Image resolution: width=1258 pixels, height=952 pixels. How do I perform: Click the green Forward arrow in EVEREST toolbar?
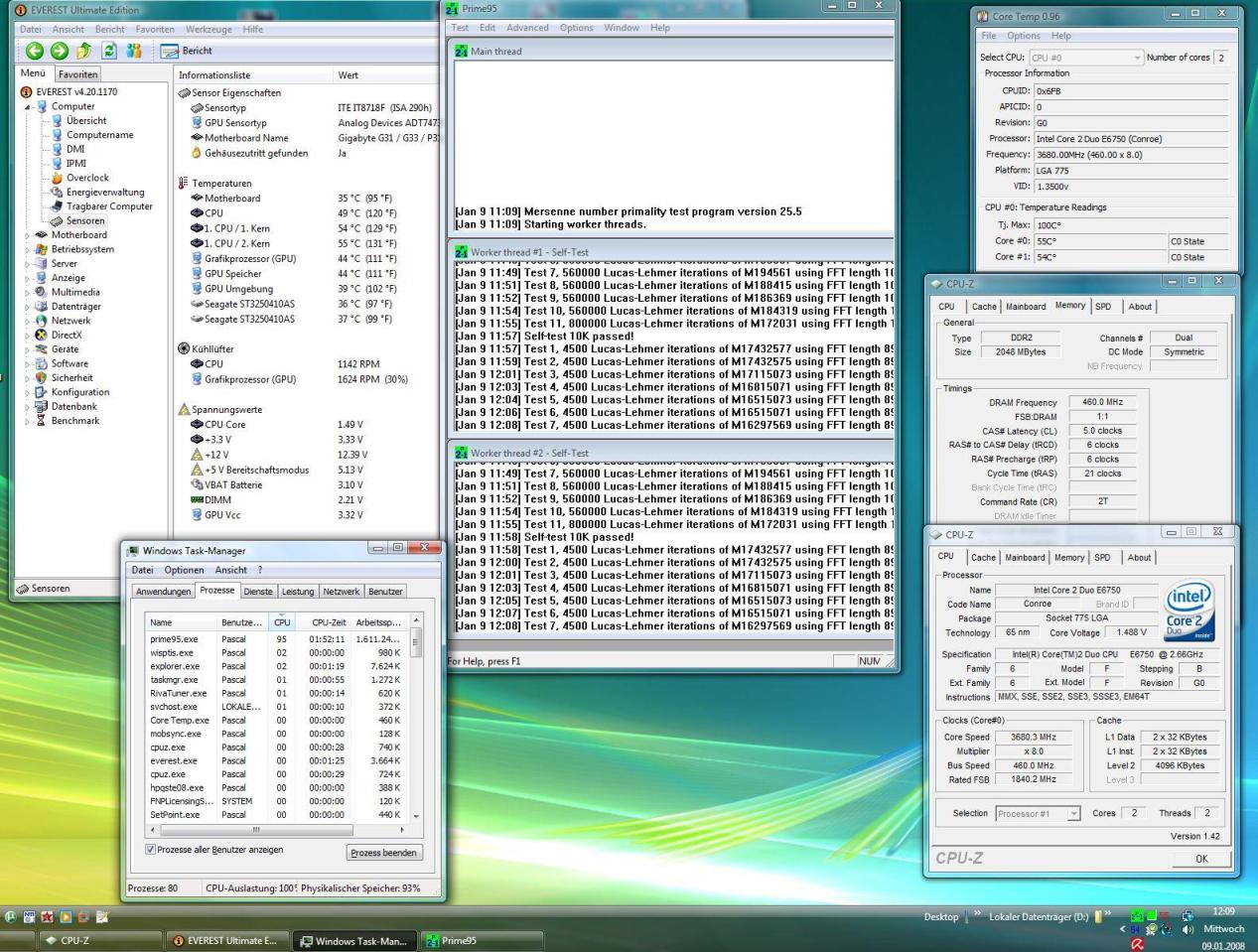pos(60,51)
